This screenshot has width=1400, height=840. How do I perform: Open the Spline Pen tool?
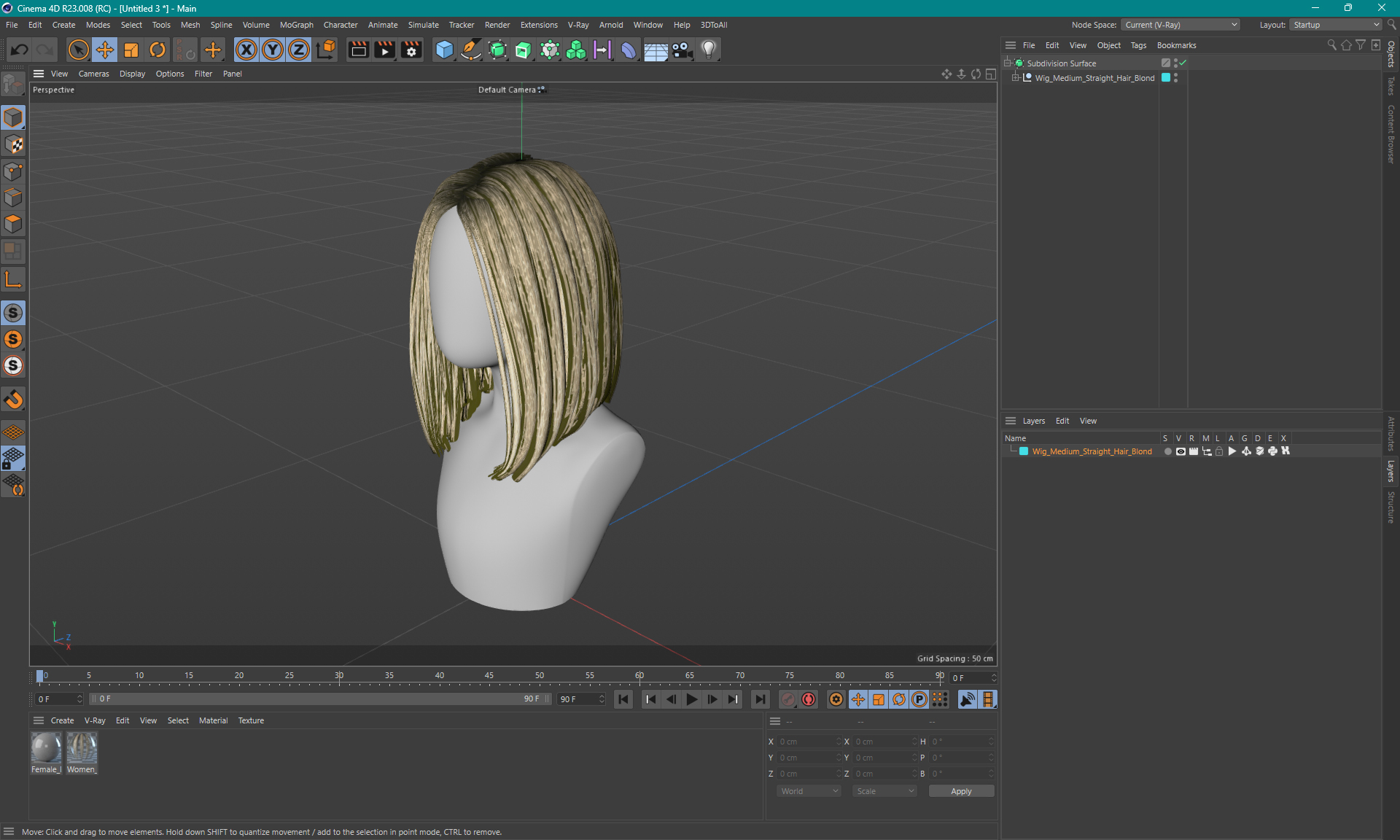tap(471, 50)
